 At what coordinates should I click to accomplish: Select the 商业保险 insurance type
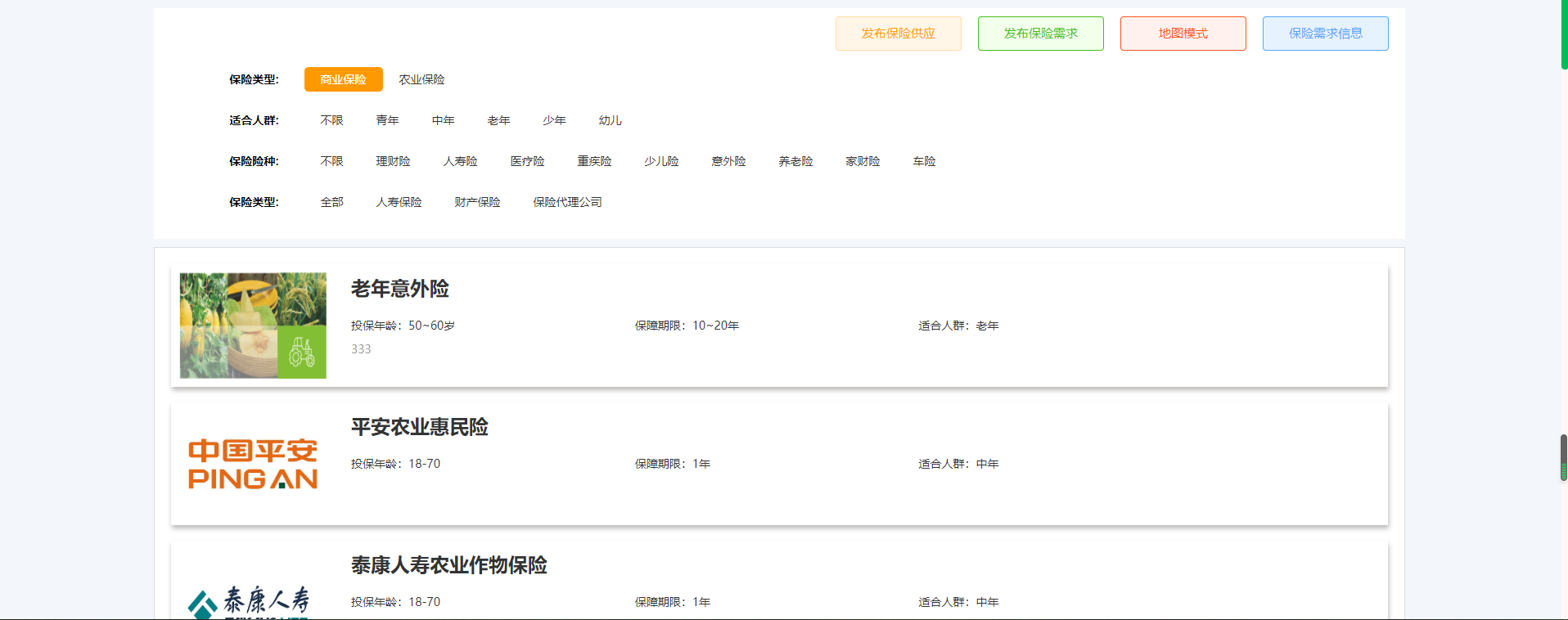point(343,79)
